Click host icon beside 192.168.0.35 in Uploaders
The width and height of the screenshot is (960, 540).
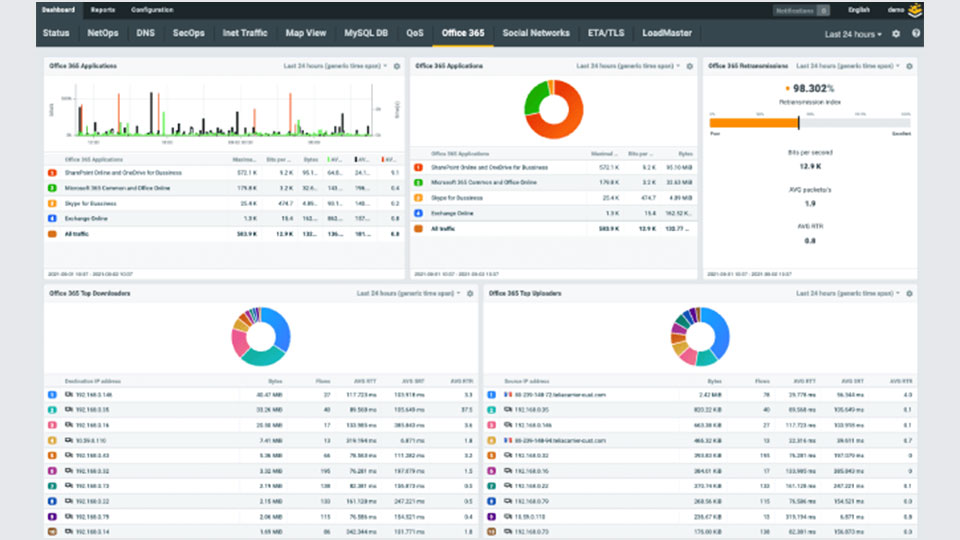[508, 410]
